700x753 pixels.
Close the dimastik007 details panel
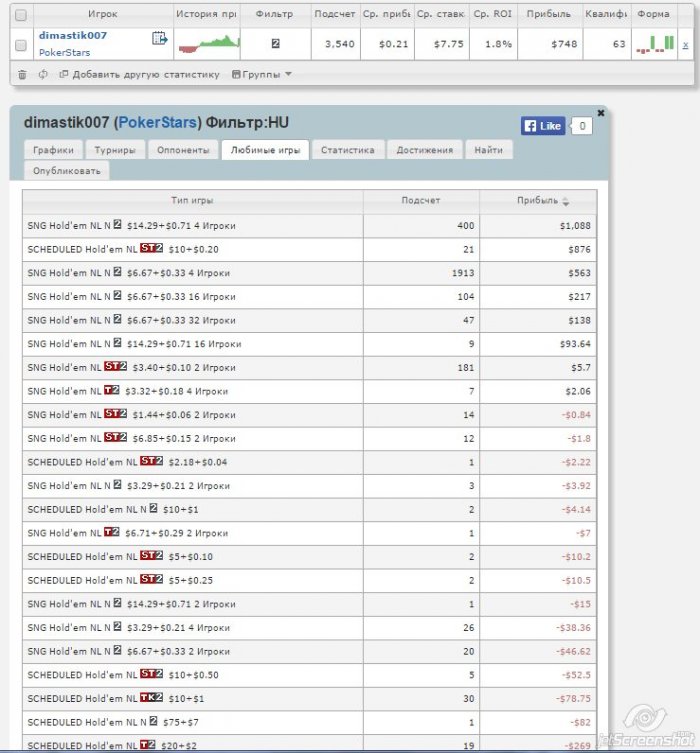[601, 113]
